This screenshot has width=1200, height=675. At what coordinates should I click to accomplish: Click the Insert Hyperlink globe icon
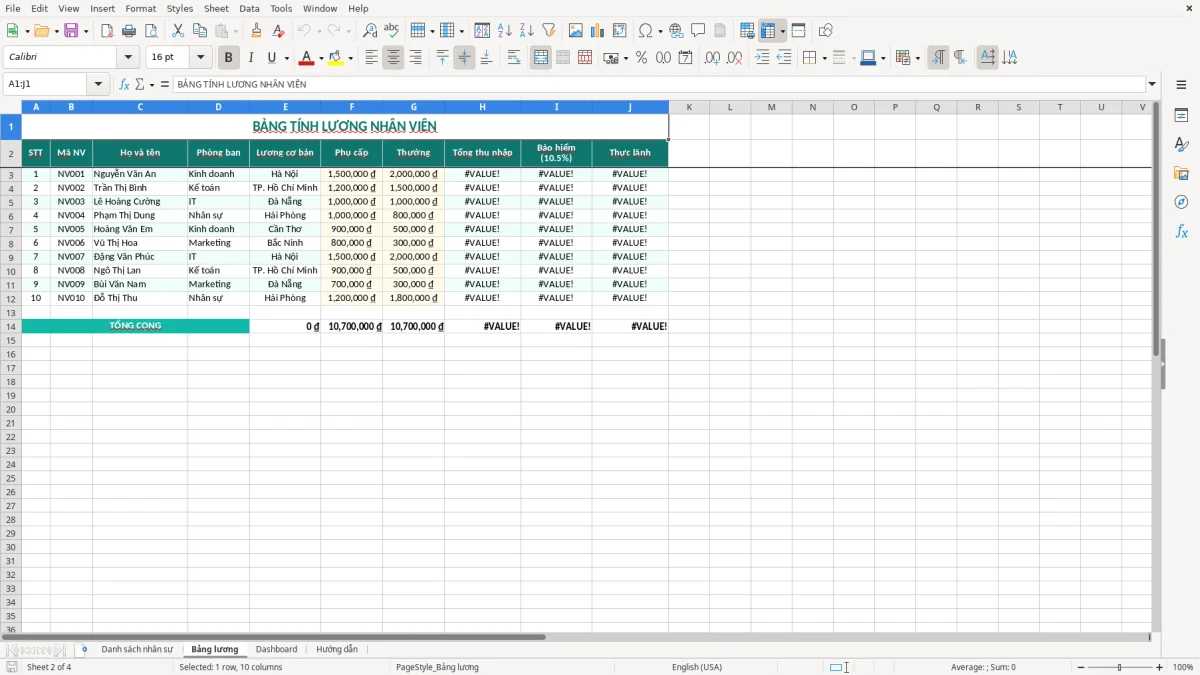tap(677, 31)
